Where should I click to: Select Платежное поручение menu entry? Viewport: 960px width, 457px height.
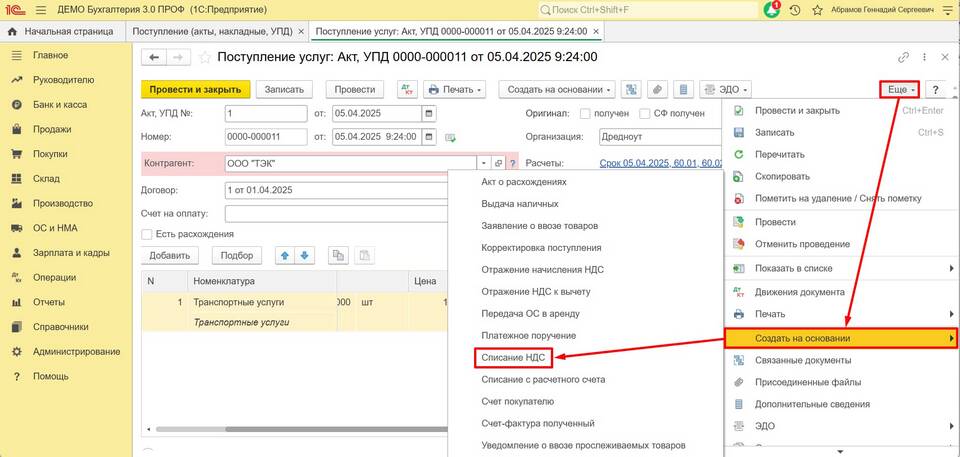coord(528,336)
